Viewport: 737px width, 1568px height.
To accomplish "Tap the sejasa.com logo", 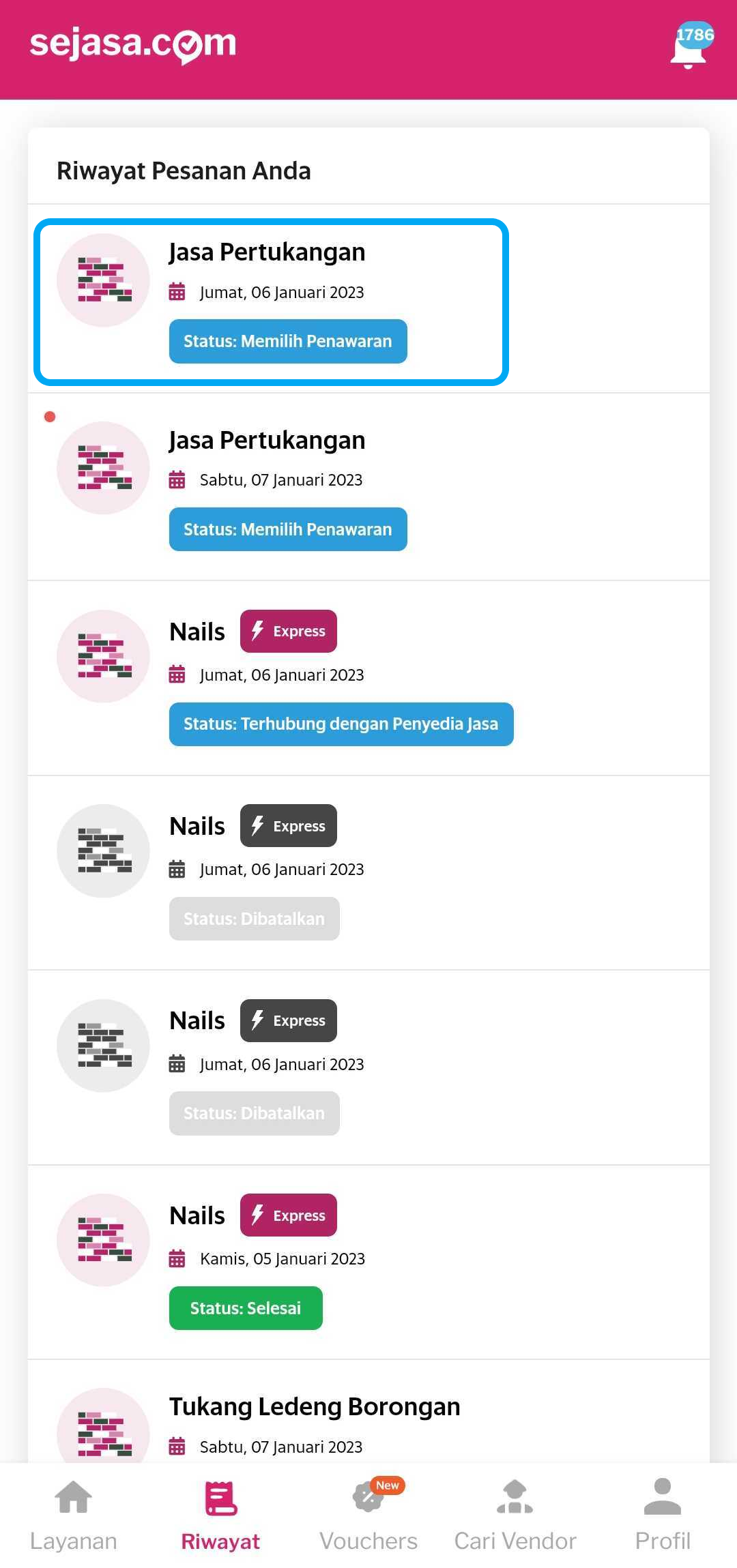I will (x=133, y=44).
